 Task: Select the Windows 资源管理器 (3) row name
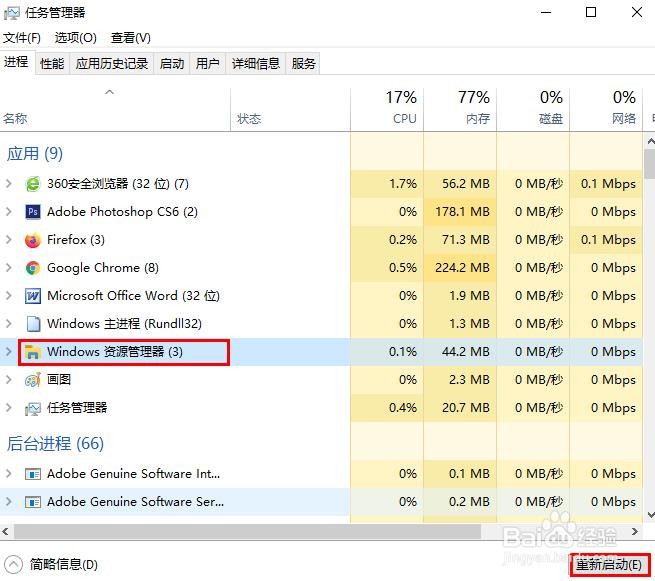point(115,352)
